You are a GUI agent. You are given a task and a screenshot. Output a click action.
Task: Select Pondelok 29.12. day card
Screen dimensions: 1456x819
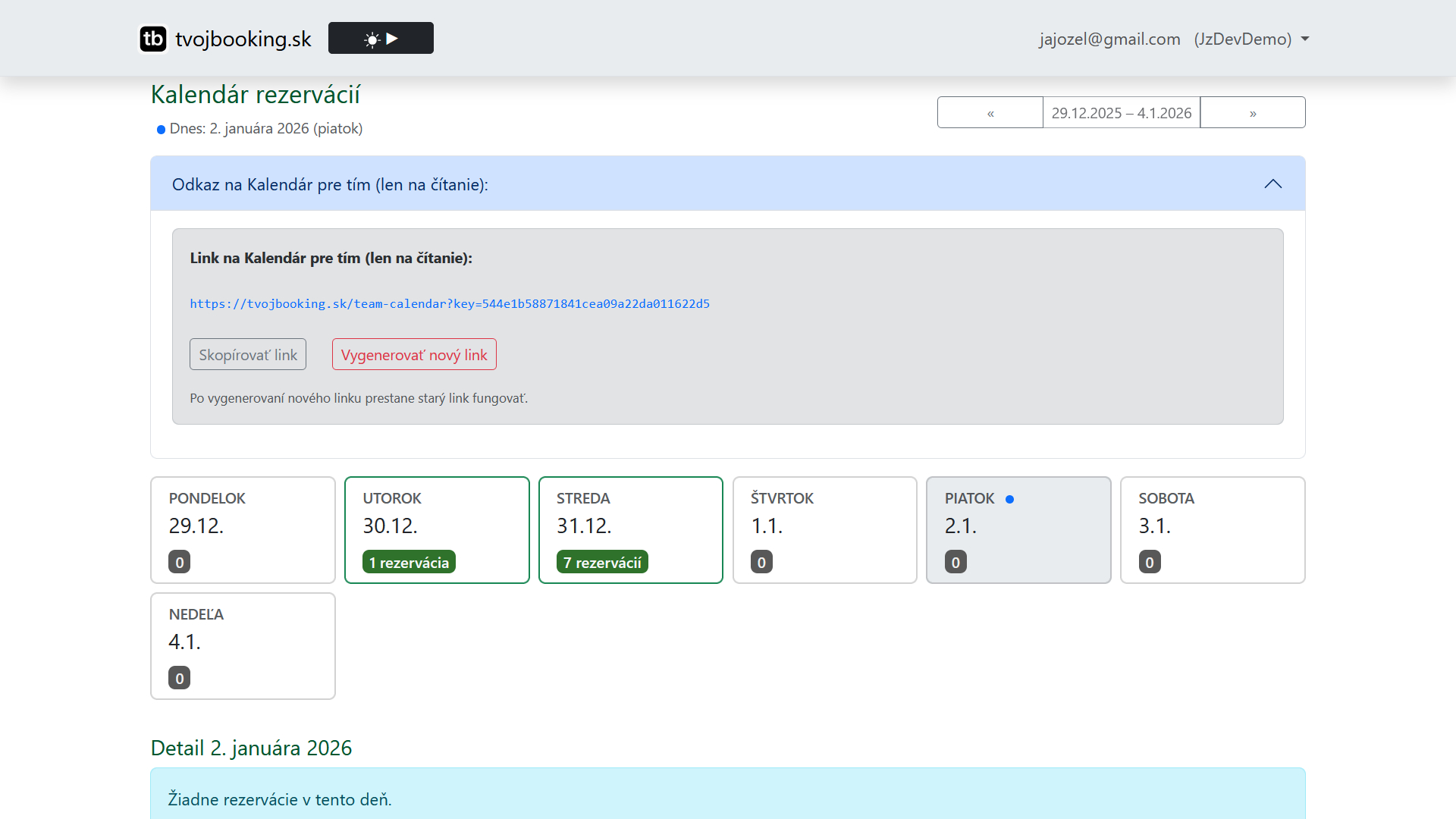[x=243, y=529]
